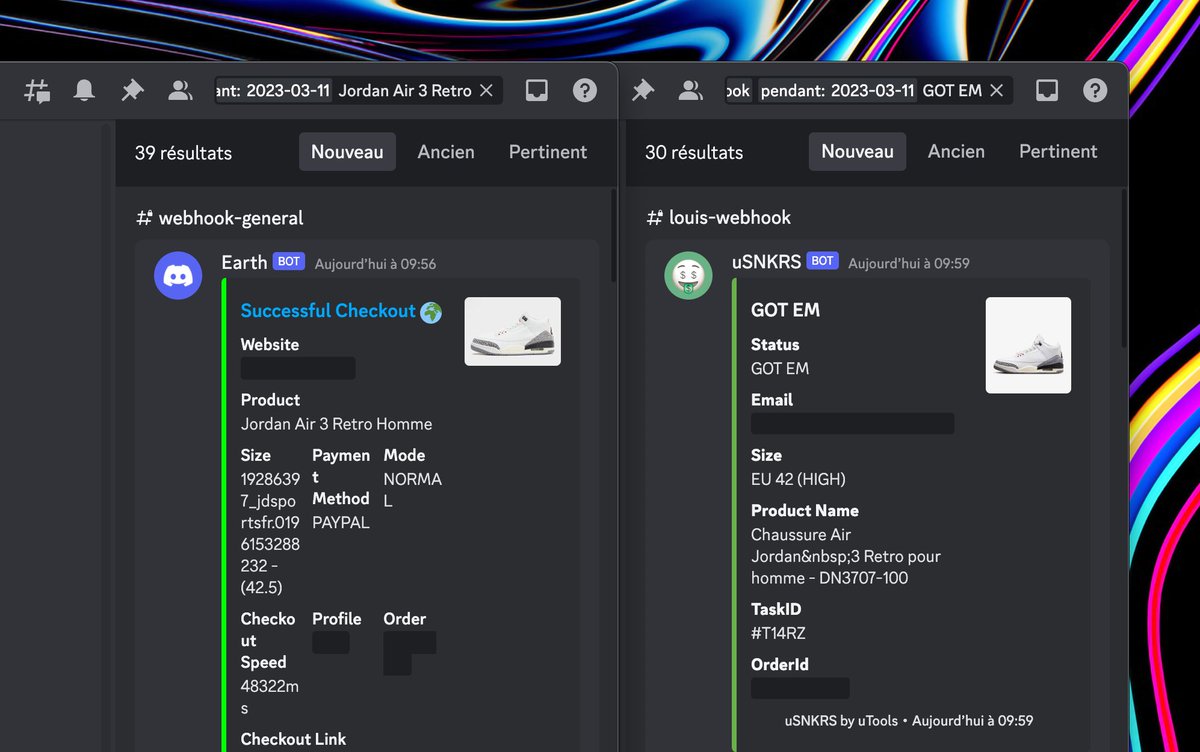Screen dimensions: 1200x752
Task: Clear Jordan Air 3 Retro search
Action: tap(486, 91)
